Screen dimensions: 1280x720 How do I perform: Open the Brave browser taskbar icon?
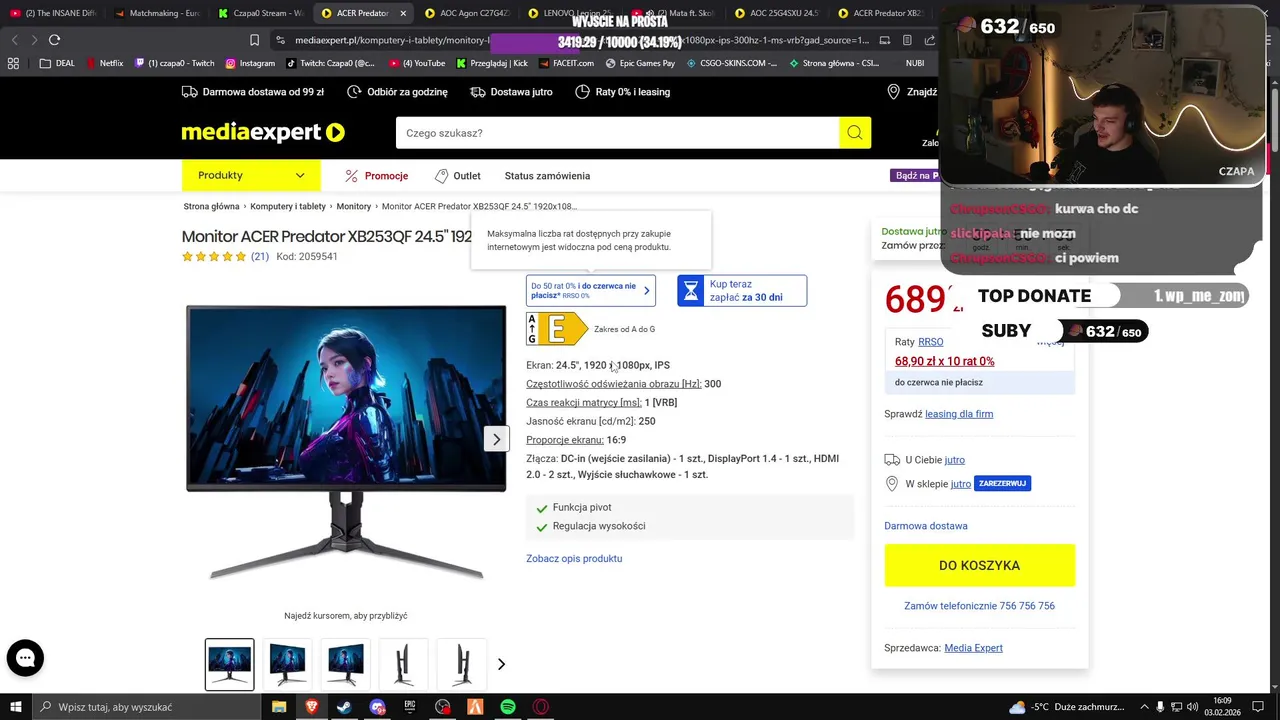click(x=311, y=707)
